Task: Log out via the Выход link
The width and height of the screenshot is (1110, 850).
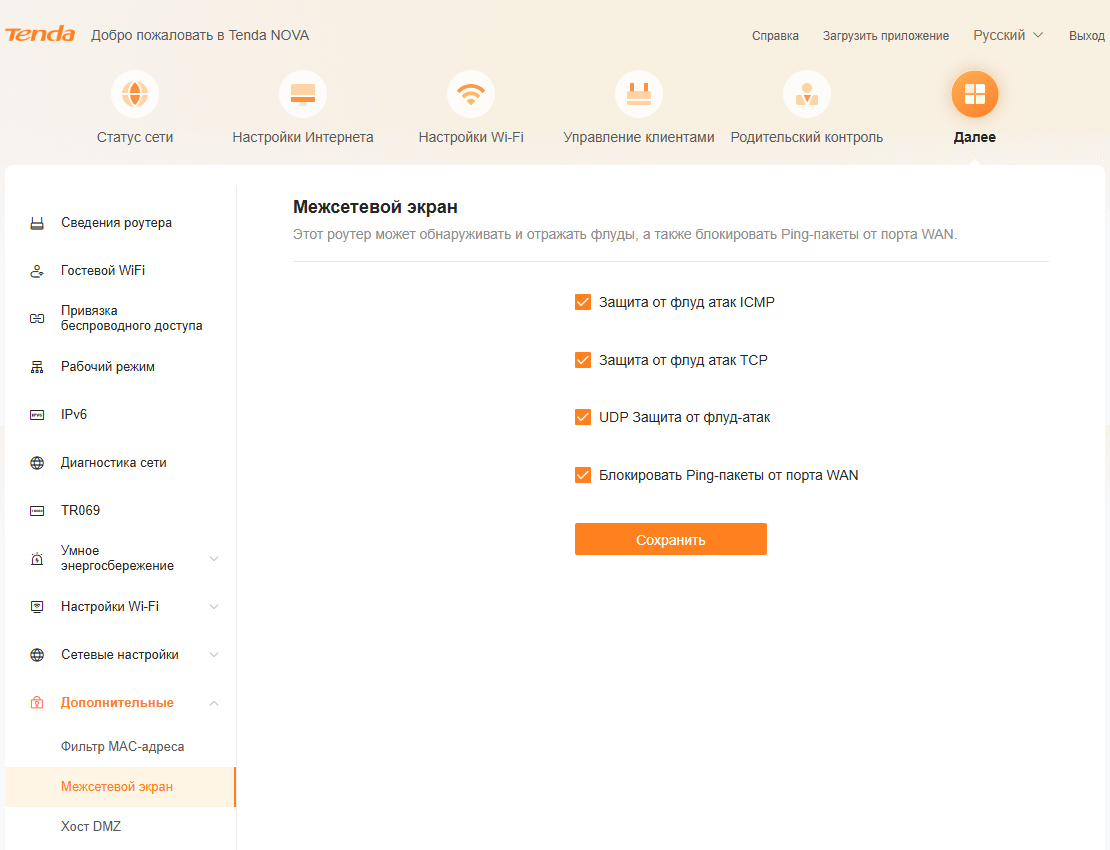Action: (x=1087, y=35)
